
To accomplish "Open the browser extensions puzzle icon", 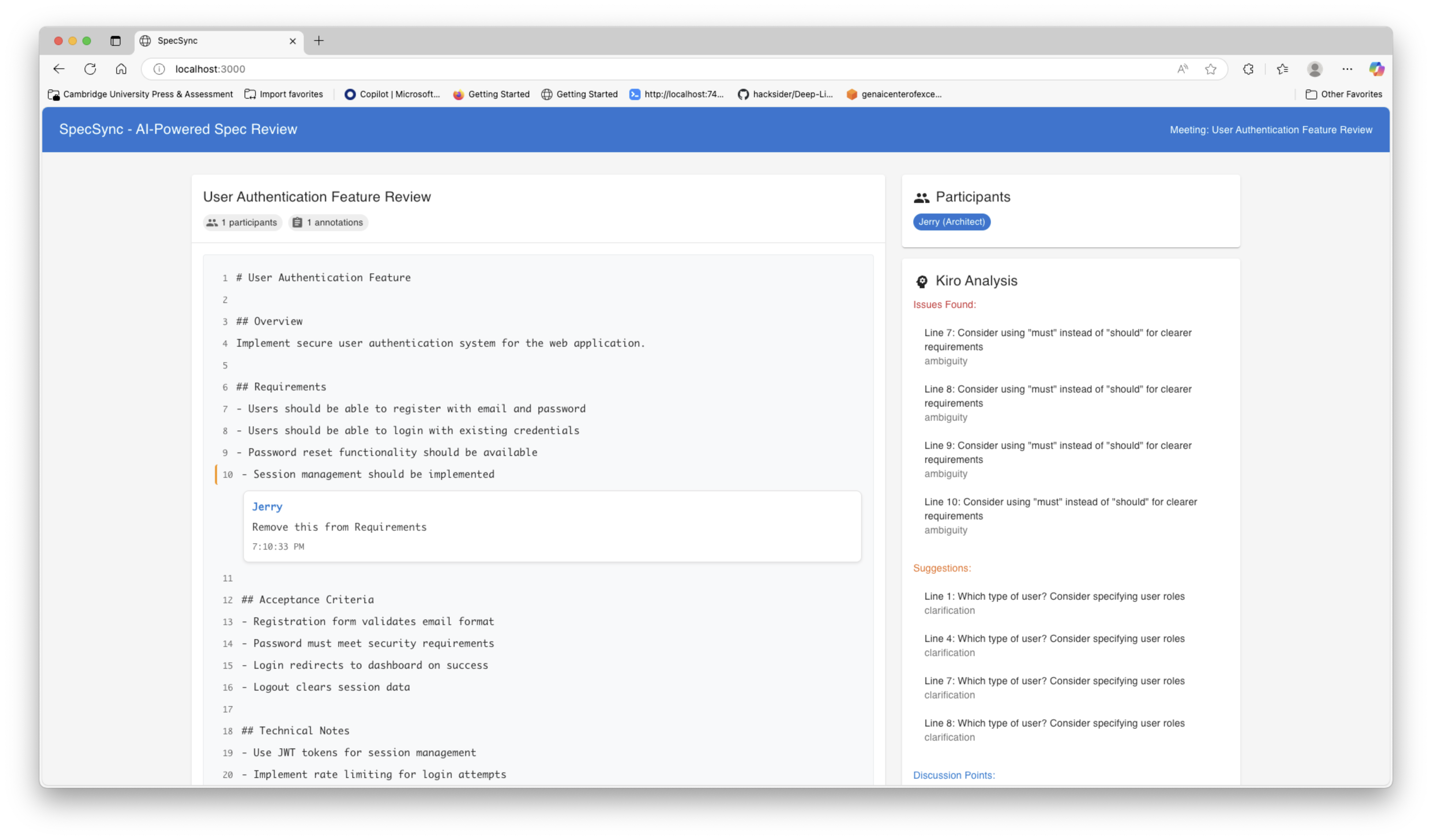I will [1248, 69].
